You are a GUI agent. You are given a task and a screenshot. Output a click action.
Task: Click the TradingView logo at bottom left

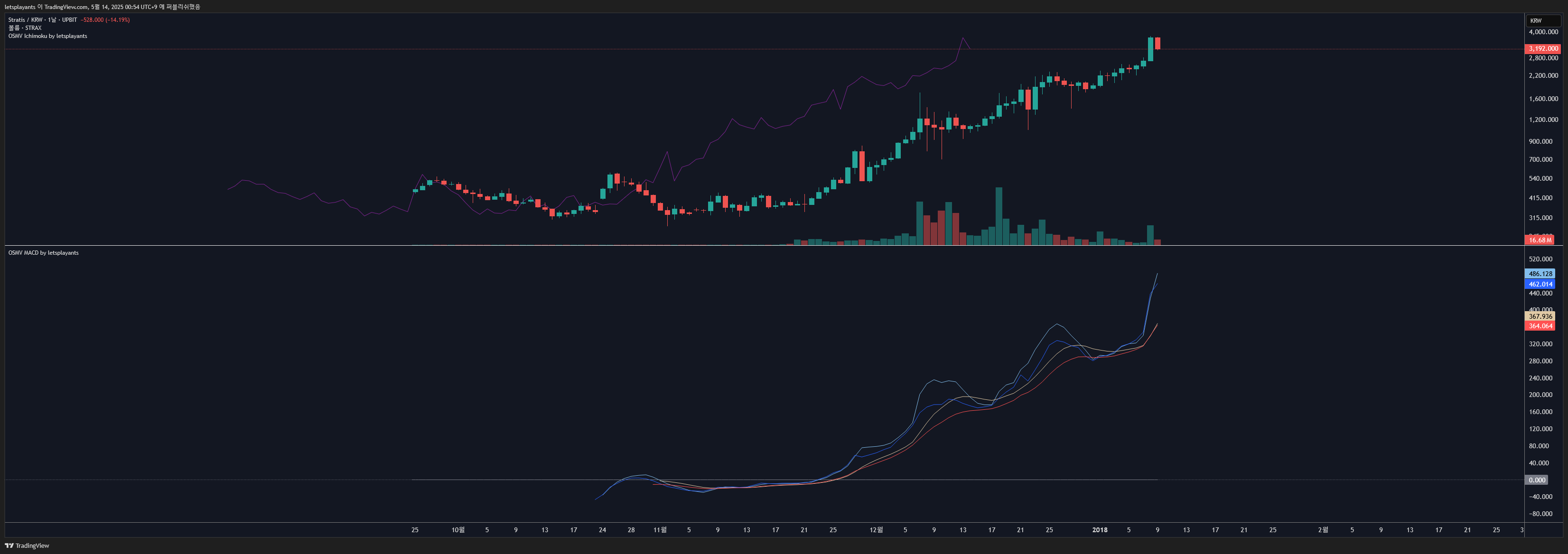click(x=27, y=545)
